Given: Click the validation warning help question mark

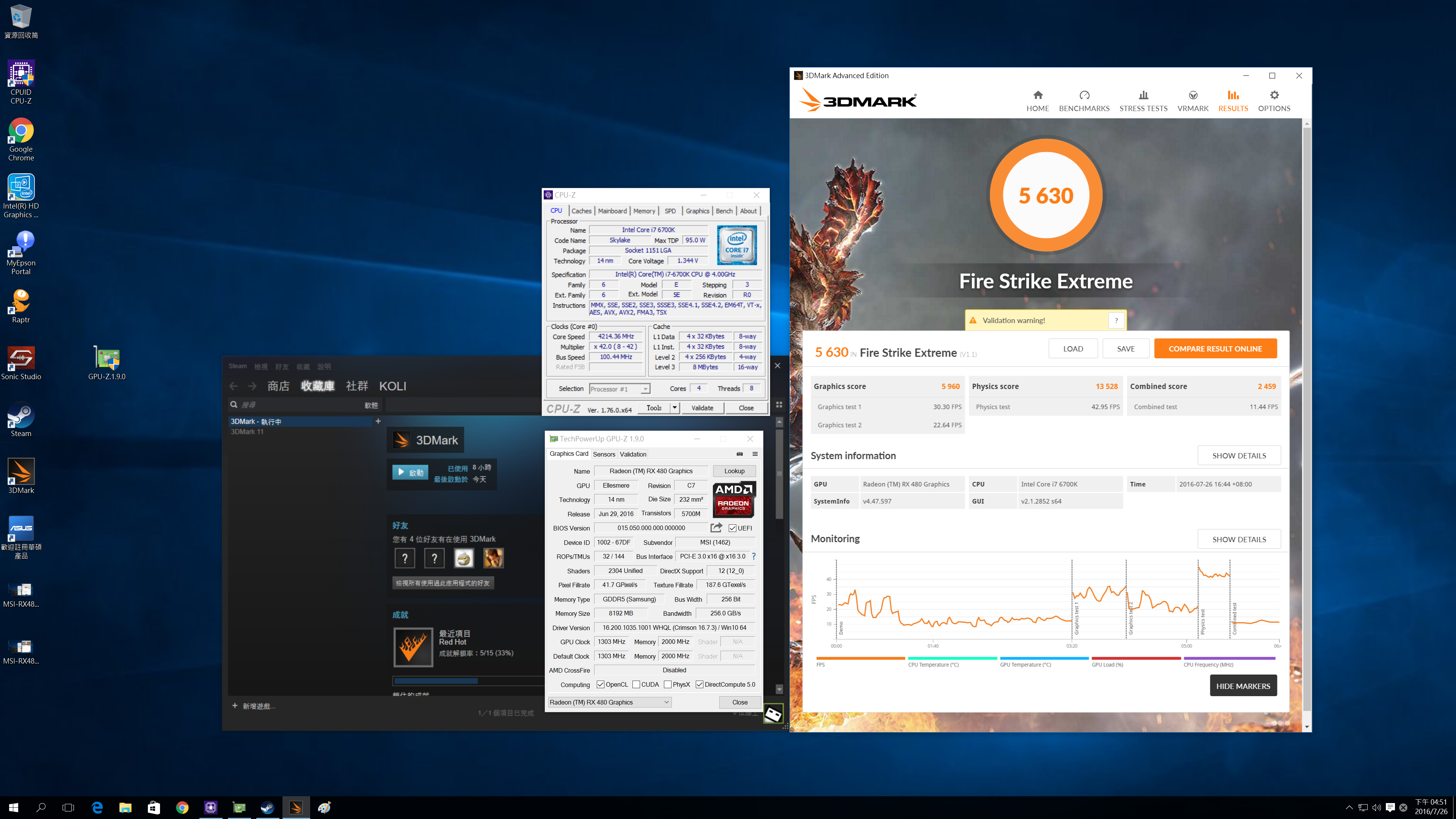Looking at the screenshot, I should click(1116, 320).
